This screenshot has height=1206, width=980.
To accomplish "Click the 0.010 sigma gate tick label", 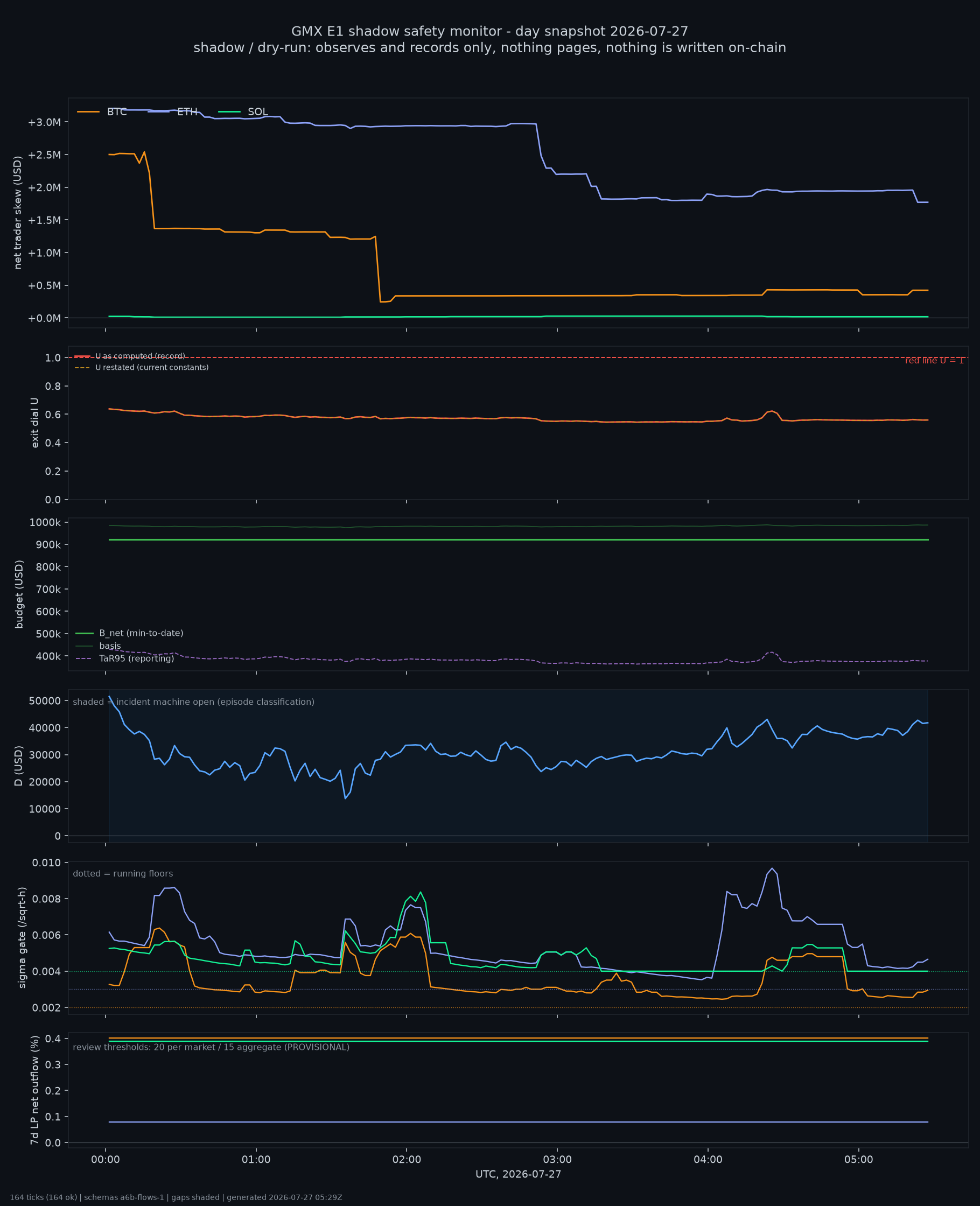I will [46, 863].
